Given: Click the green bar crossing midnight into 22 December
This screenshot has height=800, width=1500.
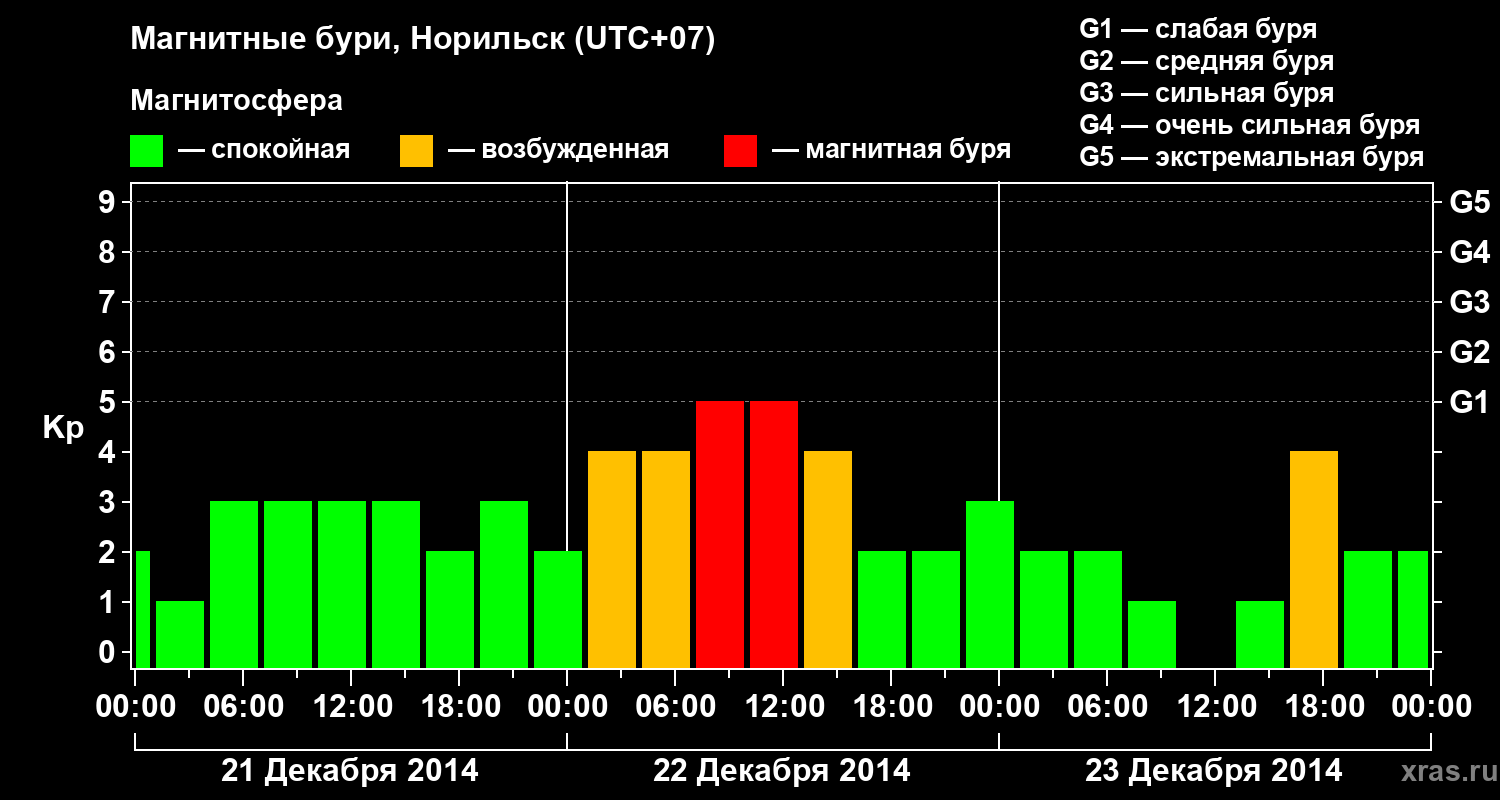Looking at the screenshot, I should point(558,610).
